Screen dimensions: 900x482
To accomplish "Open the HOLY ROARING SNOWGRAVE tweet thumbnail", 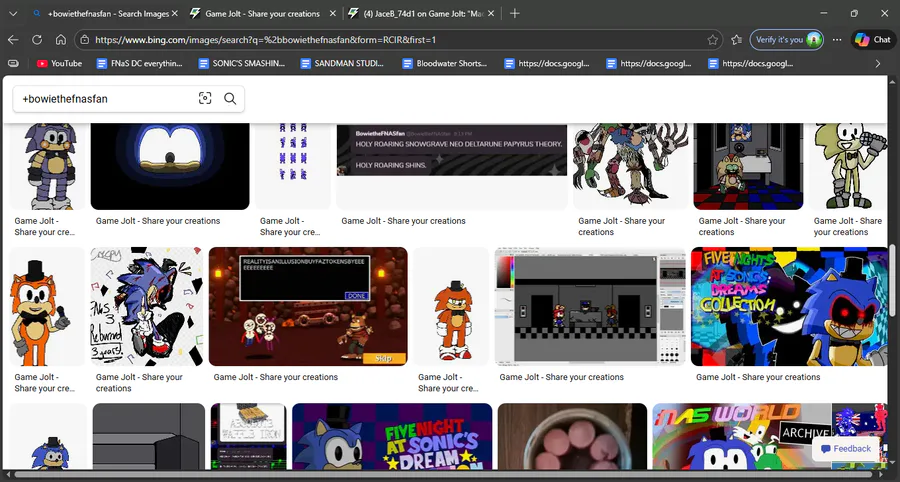I will tap(452, 150).
